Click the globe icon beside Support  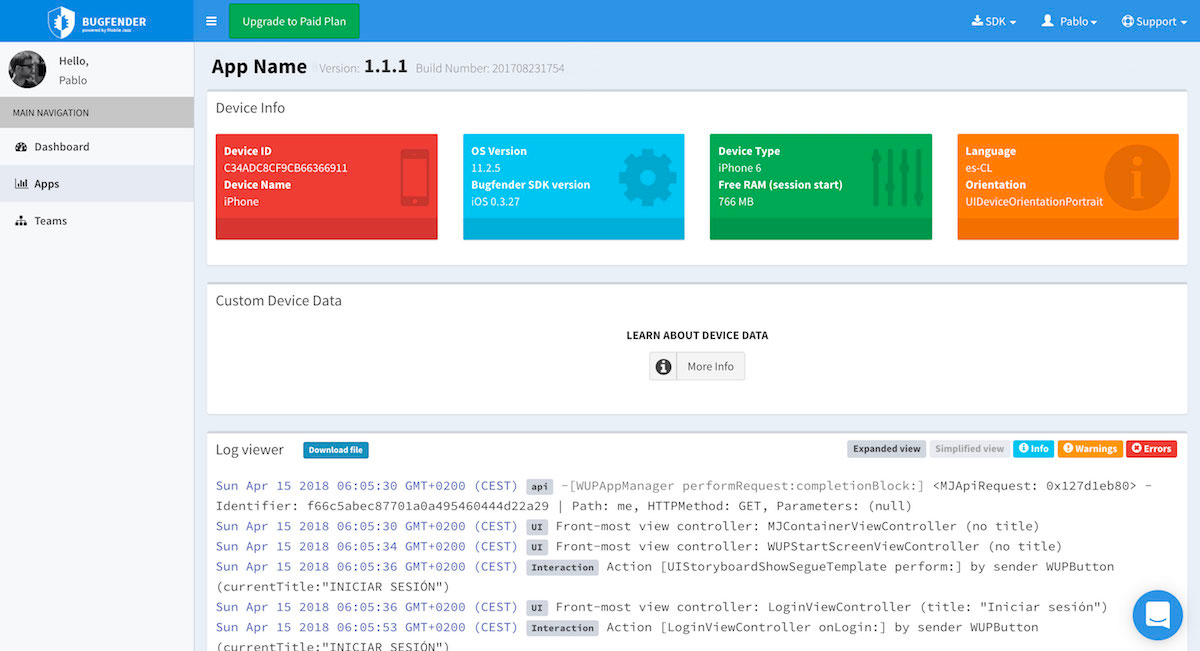[1128, 21]
